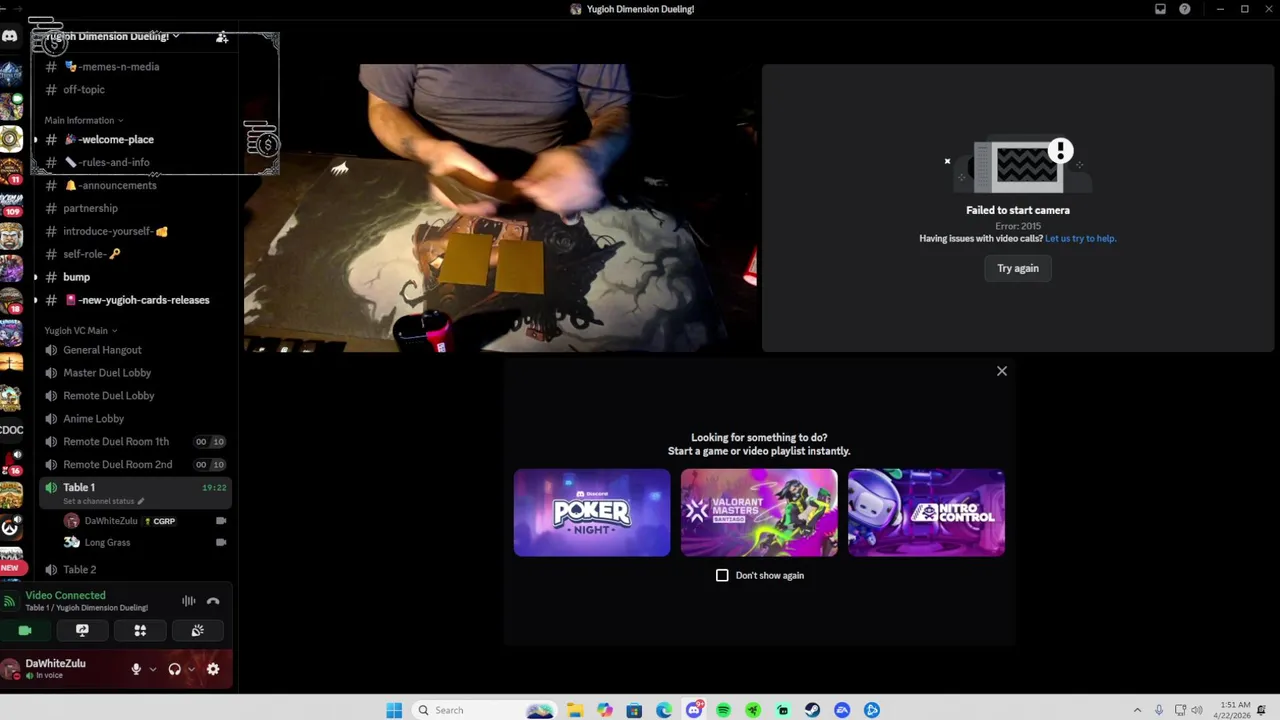
Task: Open Microsoft Edge from taskbar
Action: [664, 710]
